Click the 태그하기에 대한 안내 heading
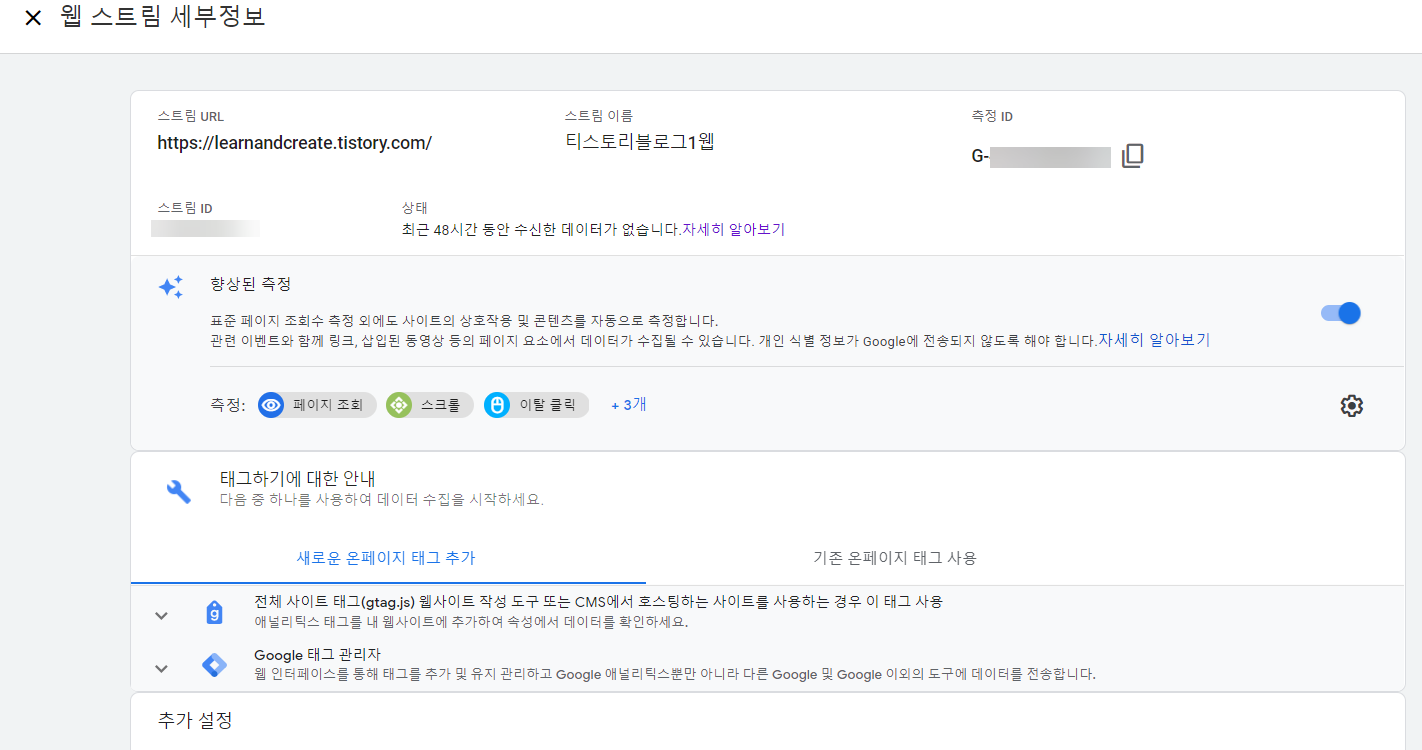1422x750 pixels. [298, 479]
